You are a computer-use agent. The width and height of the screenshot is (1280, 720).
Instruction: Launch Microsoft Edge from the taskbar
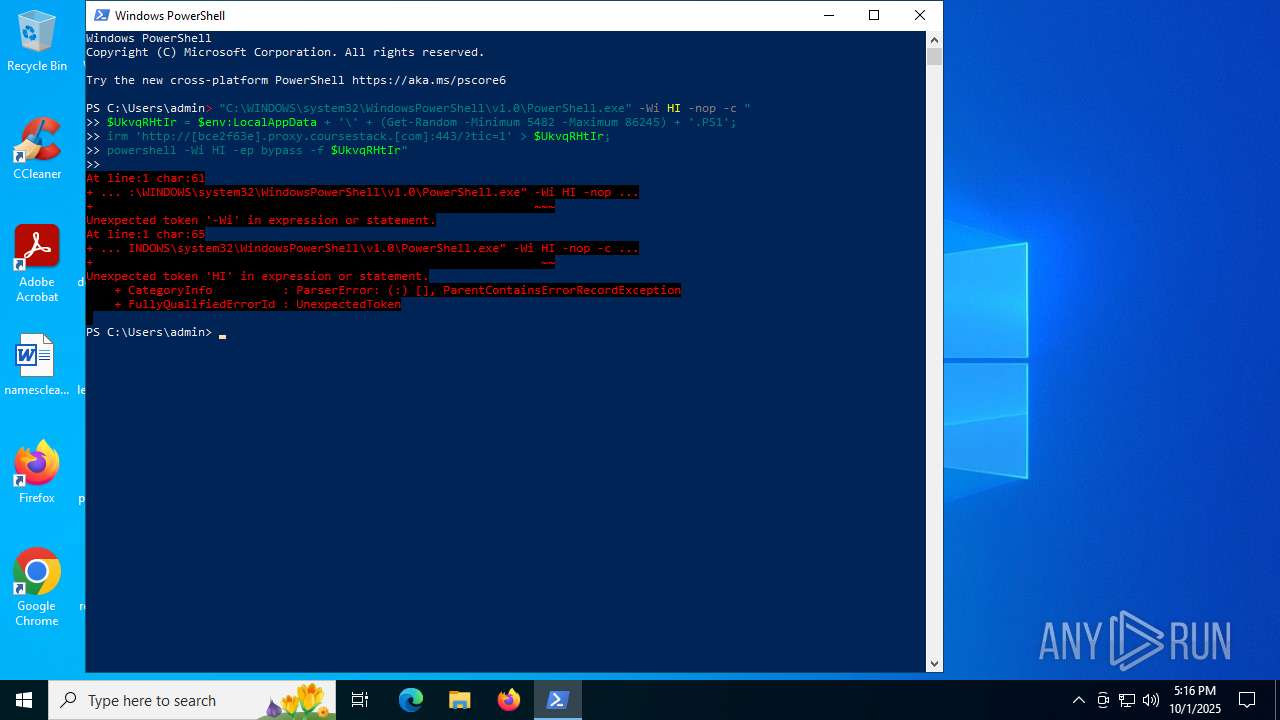click(411, 700)
